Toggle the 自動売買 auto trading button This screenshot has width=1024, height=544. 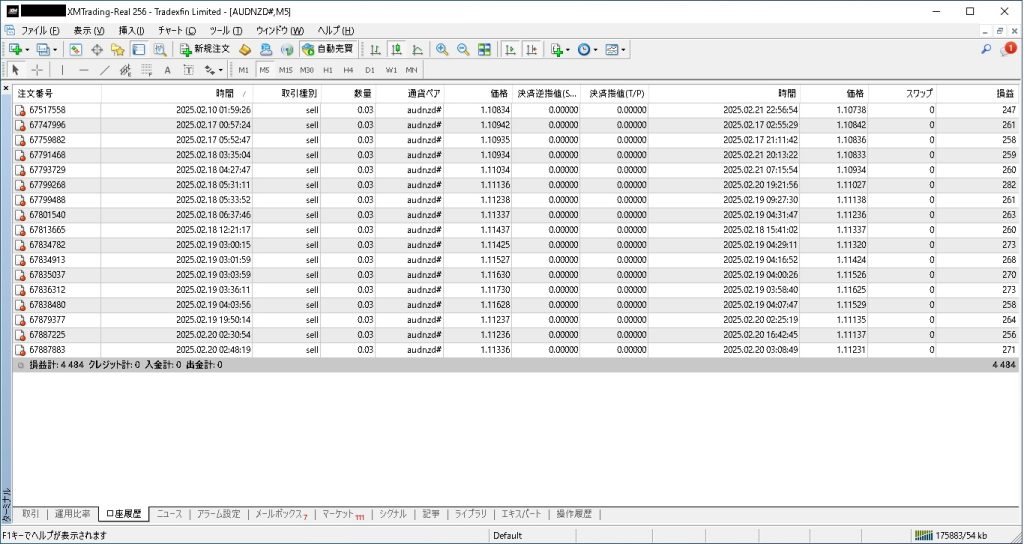[x=326, y=49]
